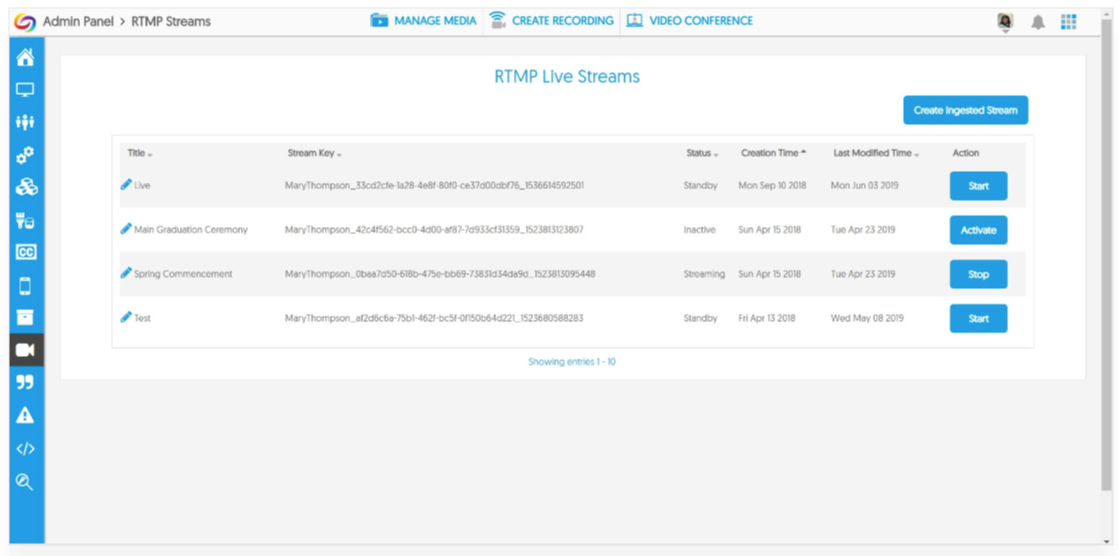Sort by Stream Key column
Screen dimensions: 1119x556
click(x=315, y=153)
